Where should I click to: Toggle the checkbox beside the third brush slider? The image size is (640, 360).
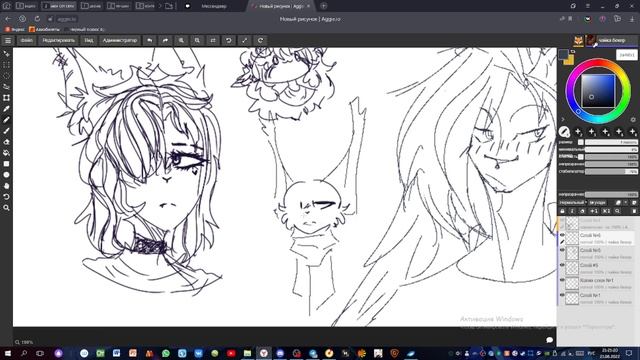click(x=580, y=157)
